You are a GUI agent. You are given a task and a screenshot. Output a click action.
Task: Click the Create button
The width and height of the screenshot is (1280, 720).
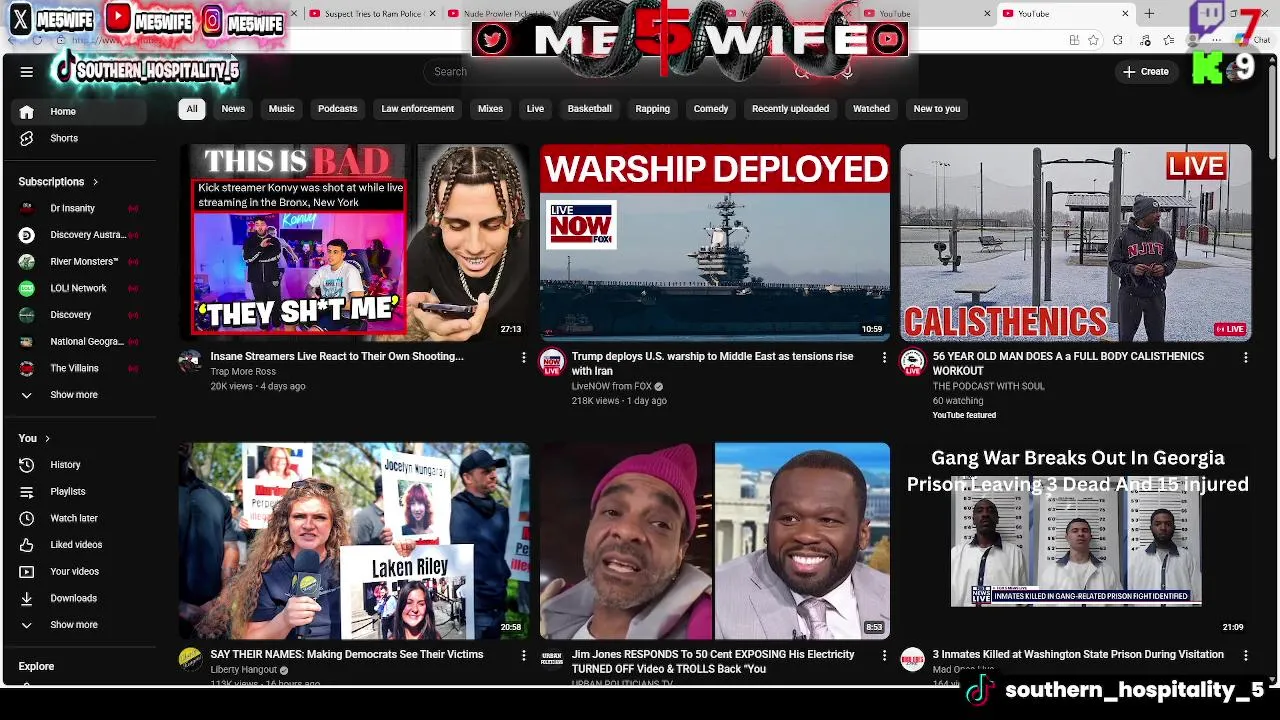(1146, 71)
